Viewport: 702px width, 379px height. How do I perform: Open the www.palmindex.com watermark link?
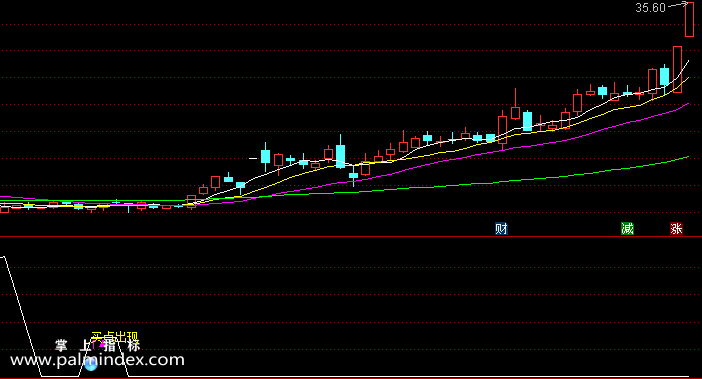click(x=97, y=360)
